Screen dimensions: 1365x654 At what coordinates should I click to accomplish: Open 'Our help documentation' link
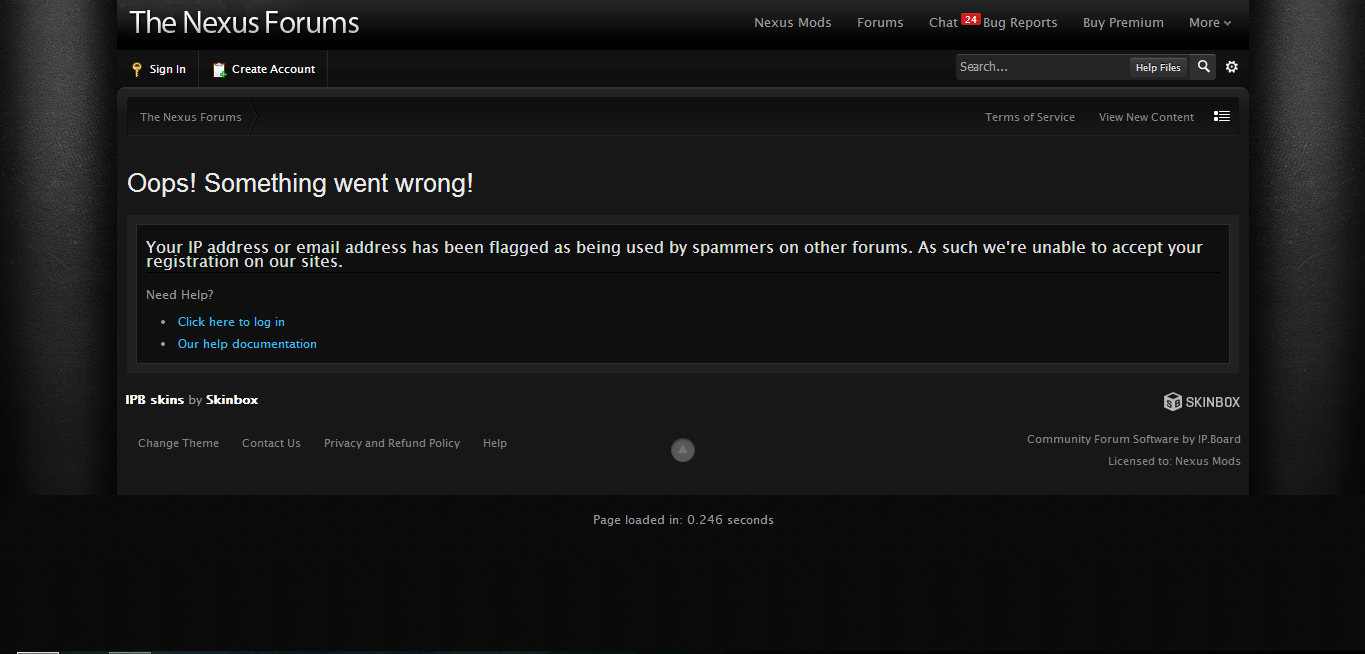tap(247, 344)
